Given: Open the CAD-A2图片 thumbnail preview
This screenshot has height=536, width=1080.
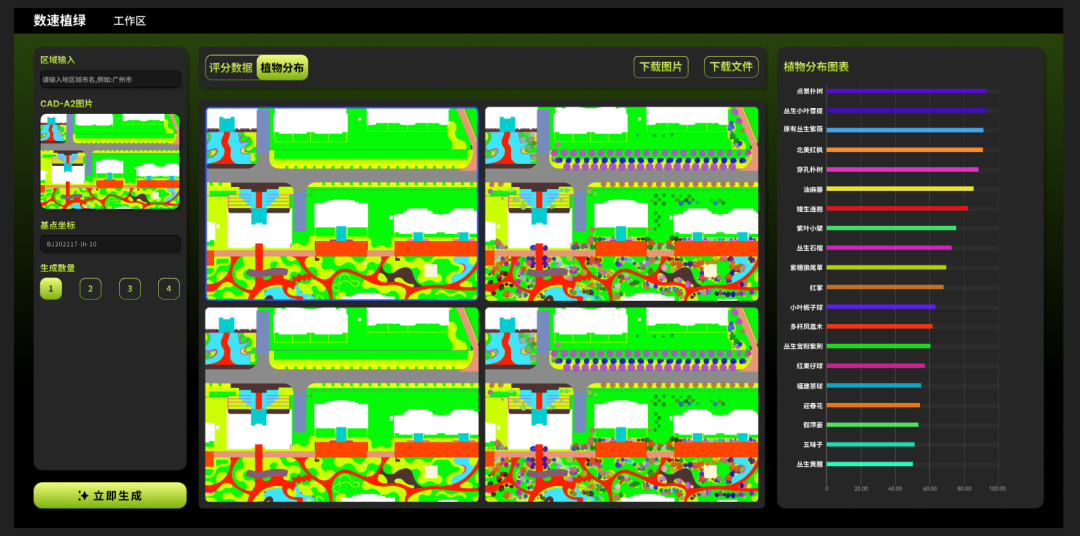Looking at the screenshot, I should coord(110,161).
